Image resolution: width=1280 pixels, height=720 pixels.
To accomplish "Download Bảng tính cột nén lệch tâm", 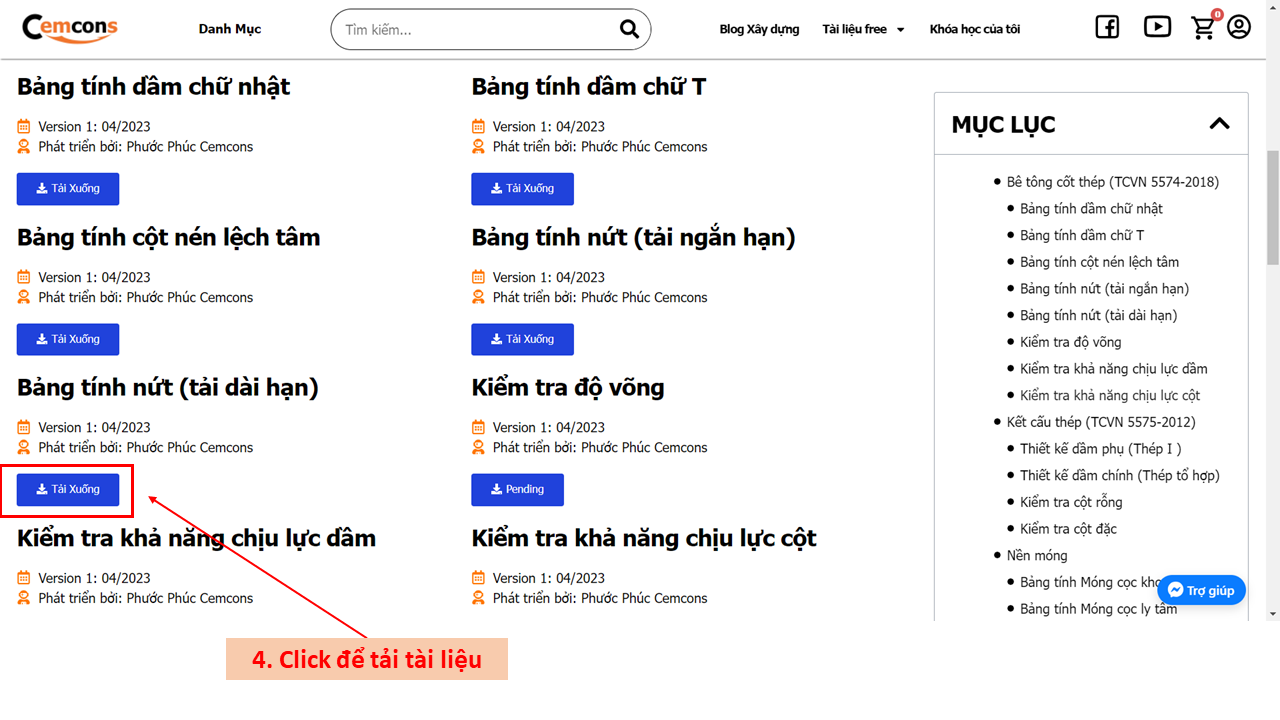I will [x=68, y=339].
